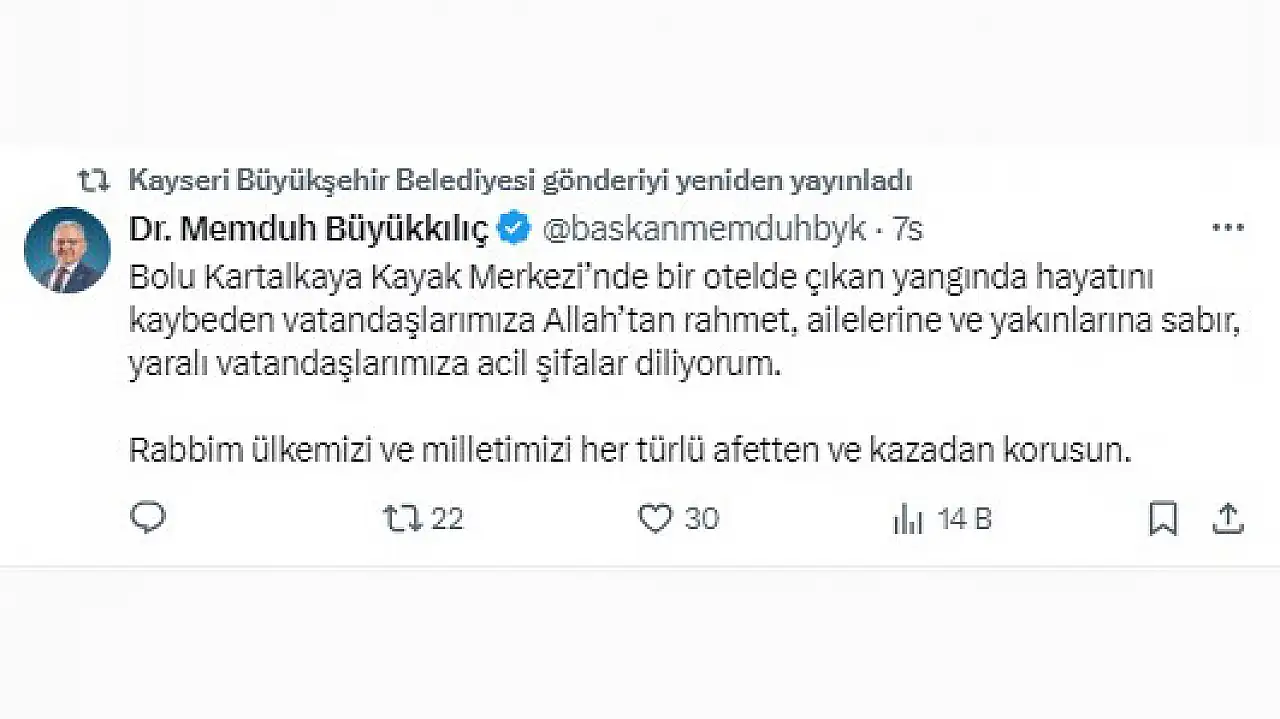
Task: Click the 7s timestamp of the tweet
Action: [907, 229]
